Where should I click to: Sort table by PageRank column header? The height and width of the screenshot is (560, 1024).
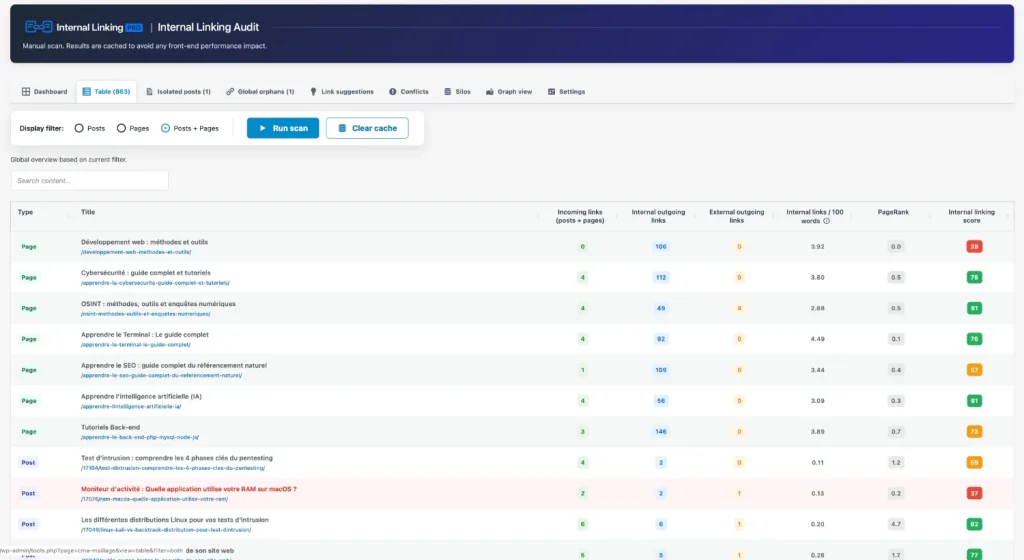coord(893,212)
